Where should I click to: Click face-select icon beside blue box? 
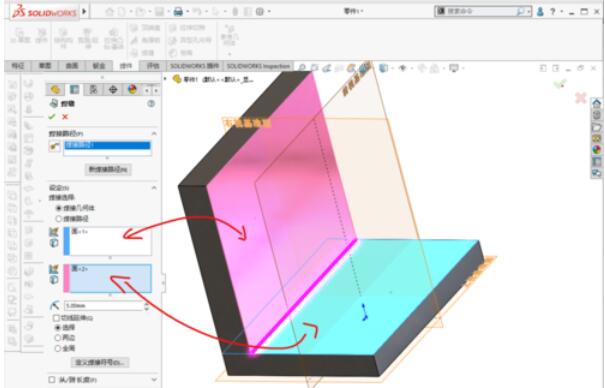[x=54, y=232]
